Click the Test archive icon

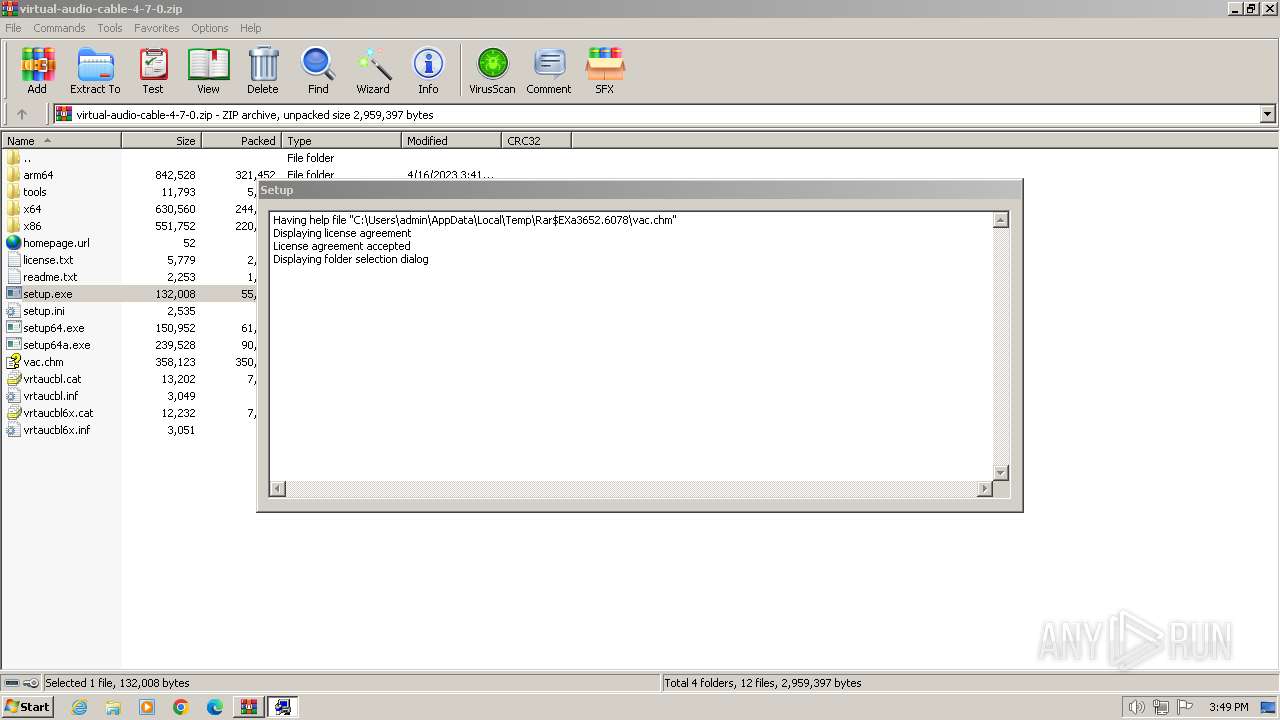pyautogui.click(x=153, y=71)
